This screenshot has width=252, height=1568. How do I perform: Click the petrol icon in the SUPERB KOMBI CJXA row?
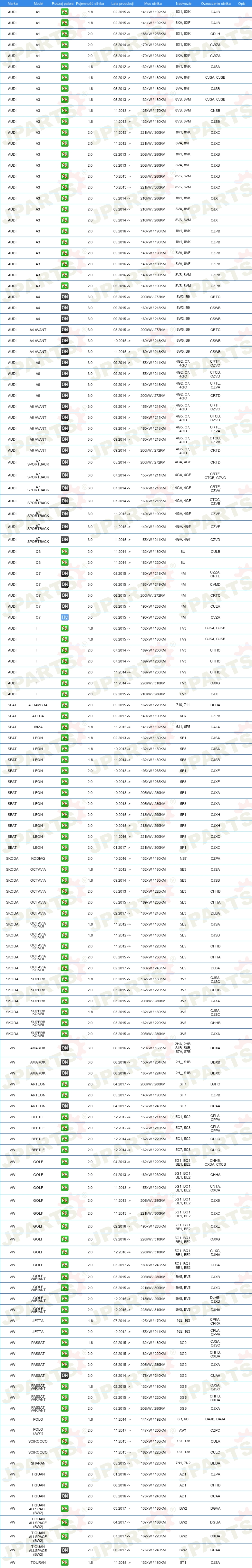[x=64, y=1034]
